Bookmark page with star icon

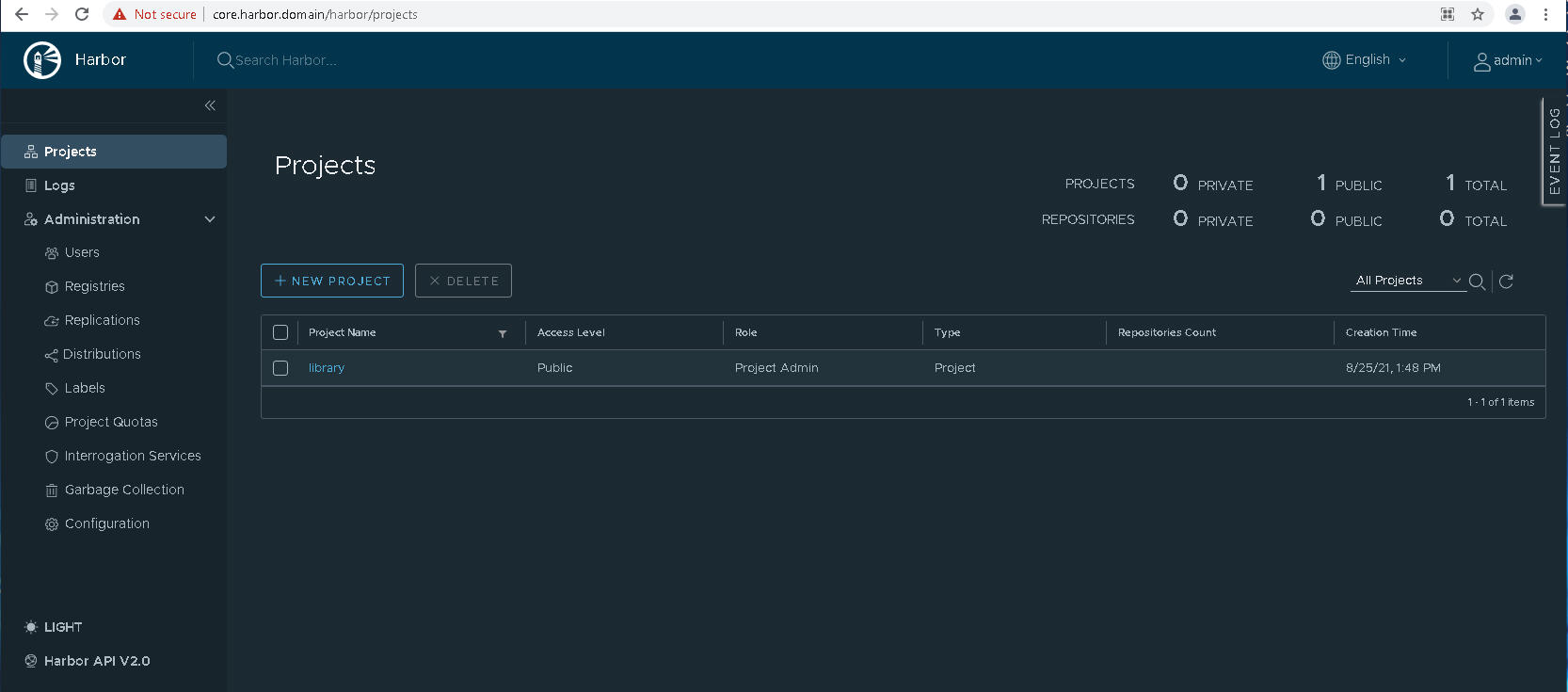1478,14
